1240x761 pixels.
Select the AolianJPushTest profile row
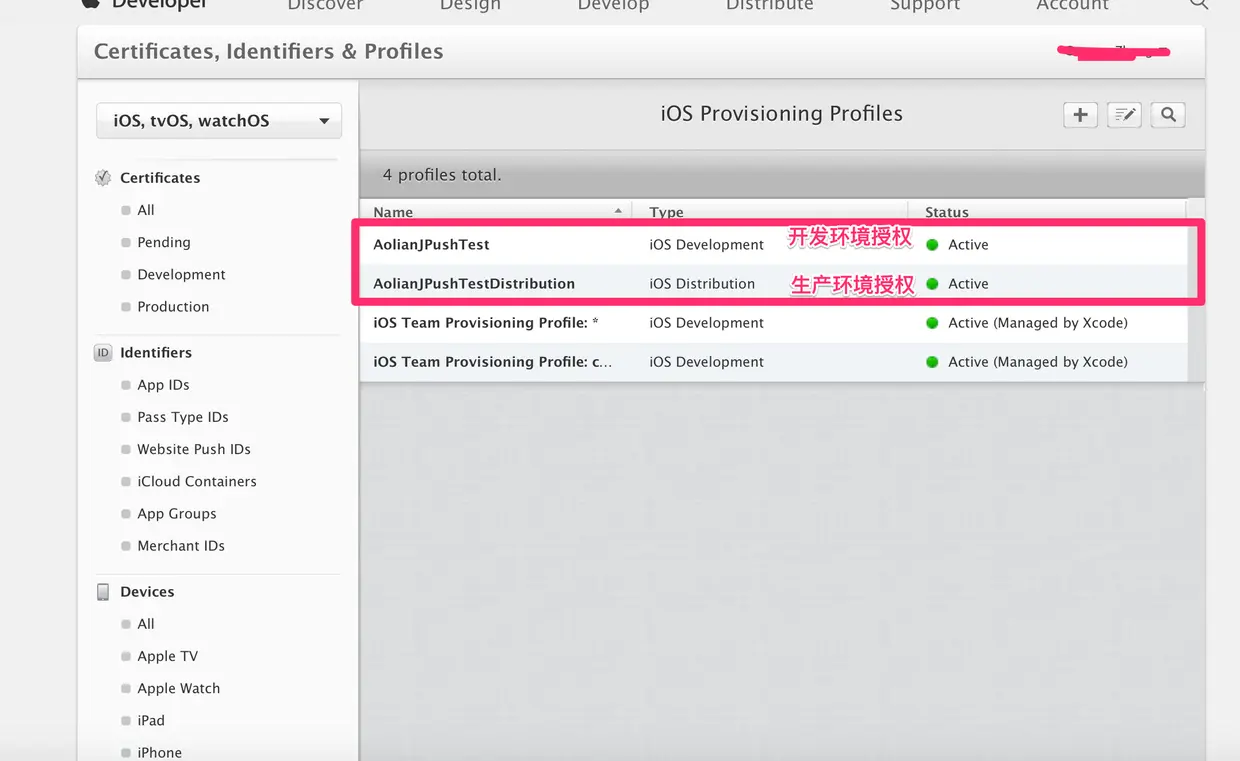(x=773, y=245)
